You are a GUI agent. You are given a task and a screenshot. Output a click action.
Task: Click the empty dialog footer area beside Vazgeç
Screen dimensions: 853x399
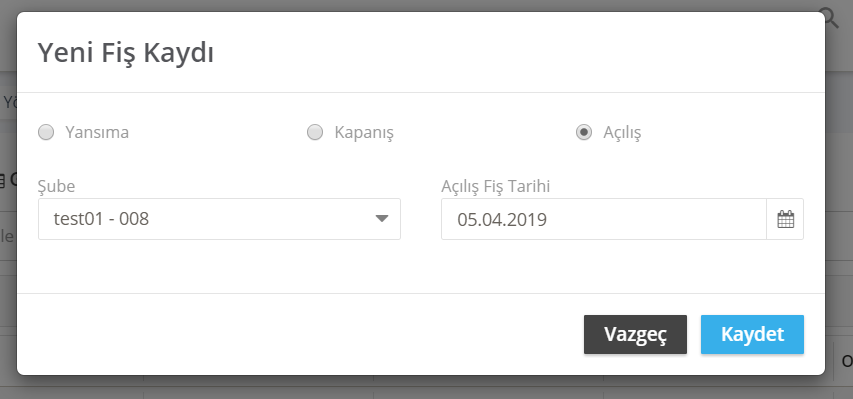(299, 334)
